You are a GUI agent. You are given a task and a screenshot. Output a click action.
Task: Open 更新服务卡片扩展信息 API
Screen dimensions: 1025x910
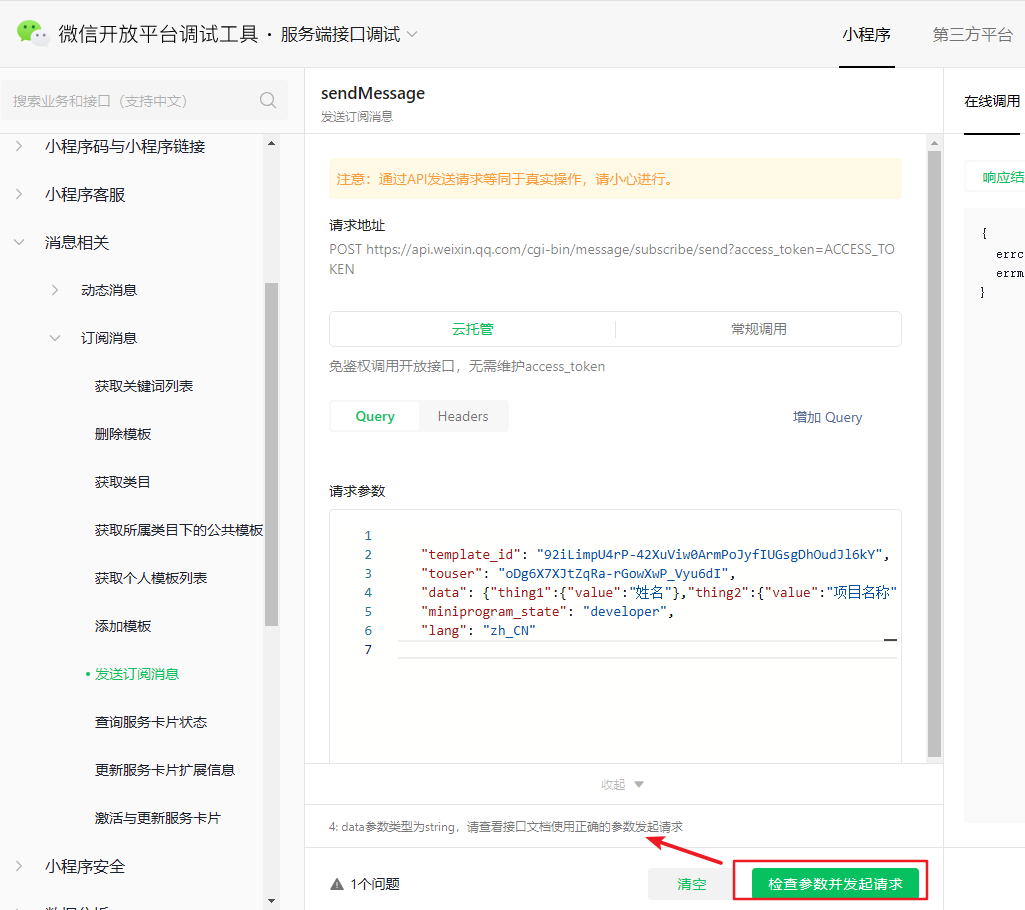[165, 770]
